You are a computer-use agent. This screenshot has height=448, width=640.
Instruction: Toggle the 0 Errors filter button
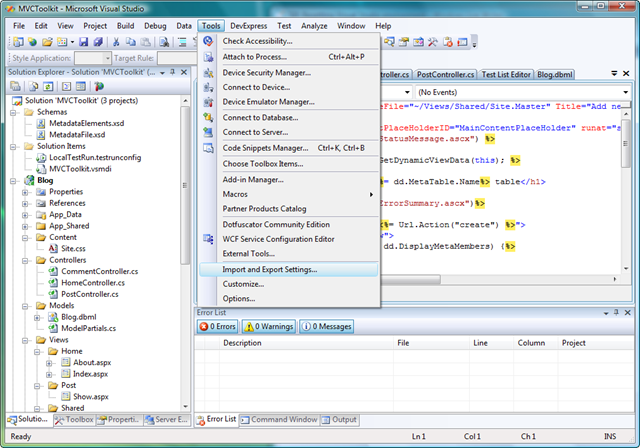coord(217,326)
